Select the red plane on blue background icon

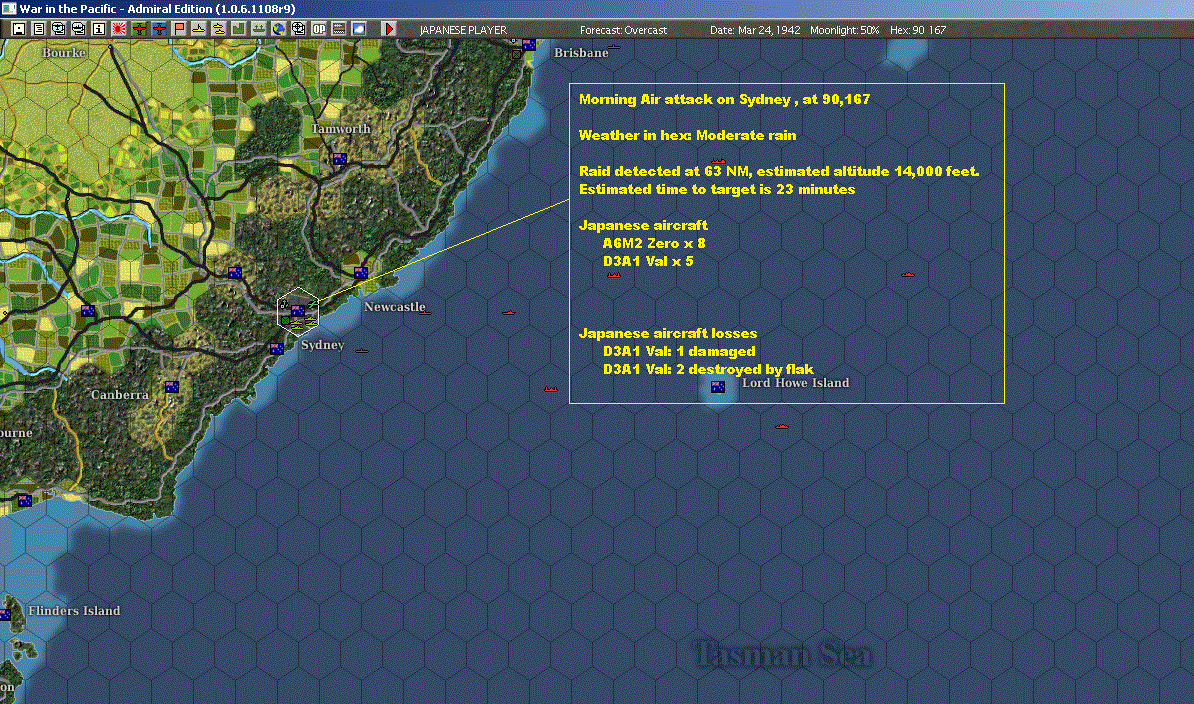click(158, 29)
